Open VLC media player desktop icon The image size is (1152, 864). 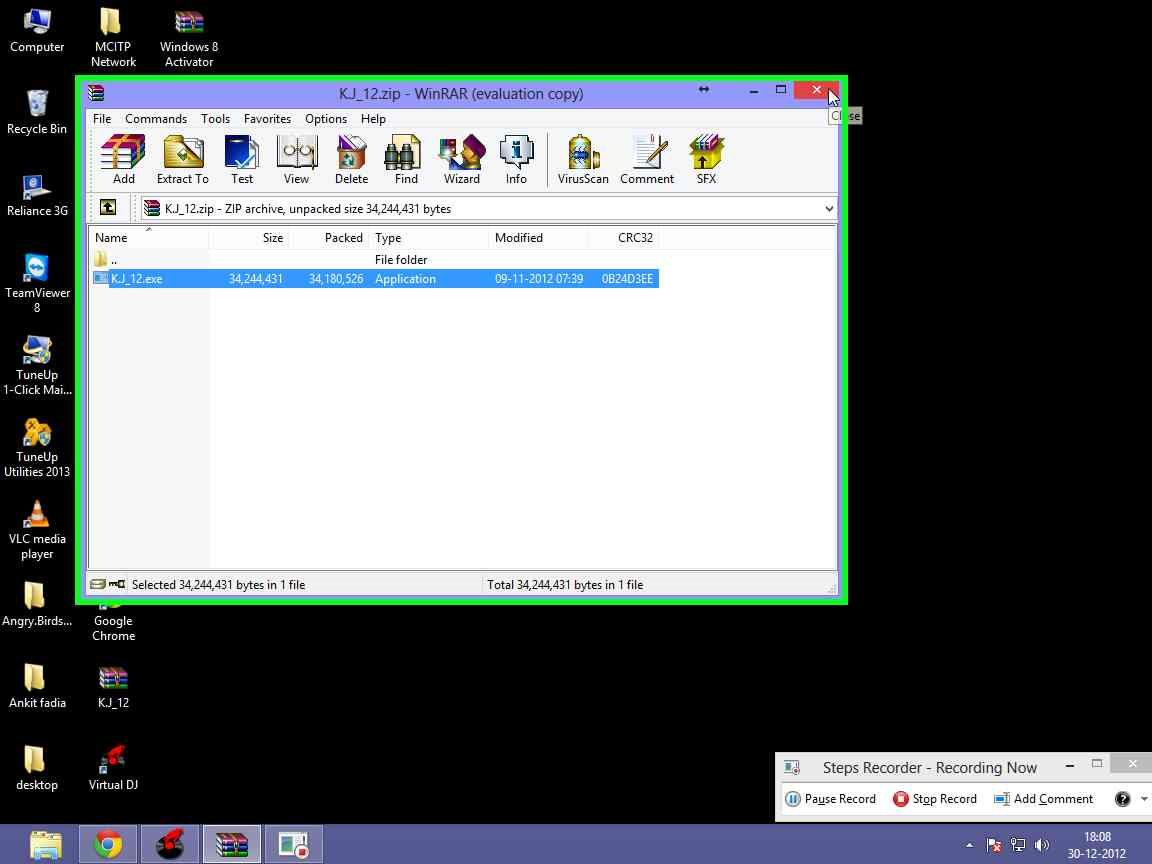37,530
